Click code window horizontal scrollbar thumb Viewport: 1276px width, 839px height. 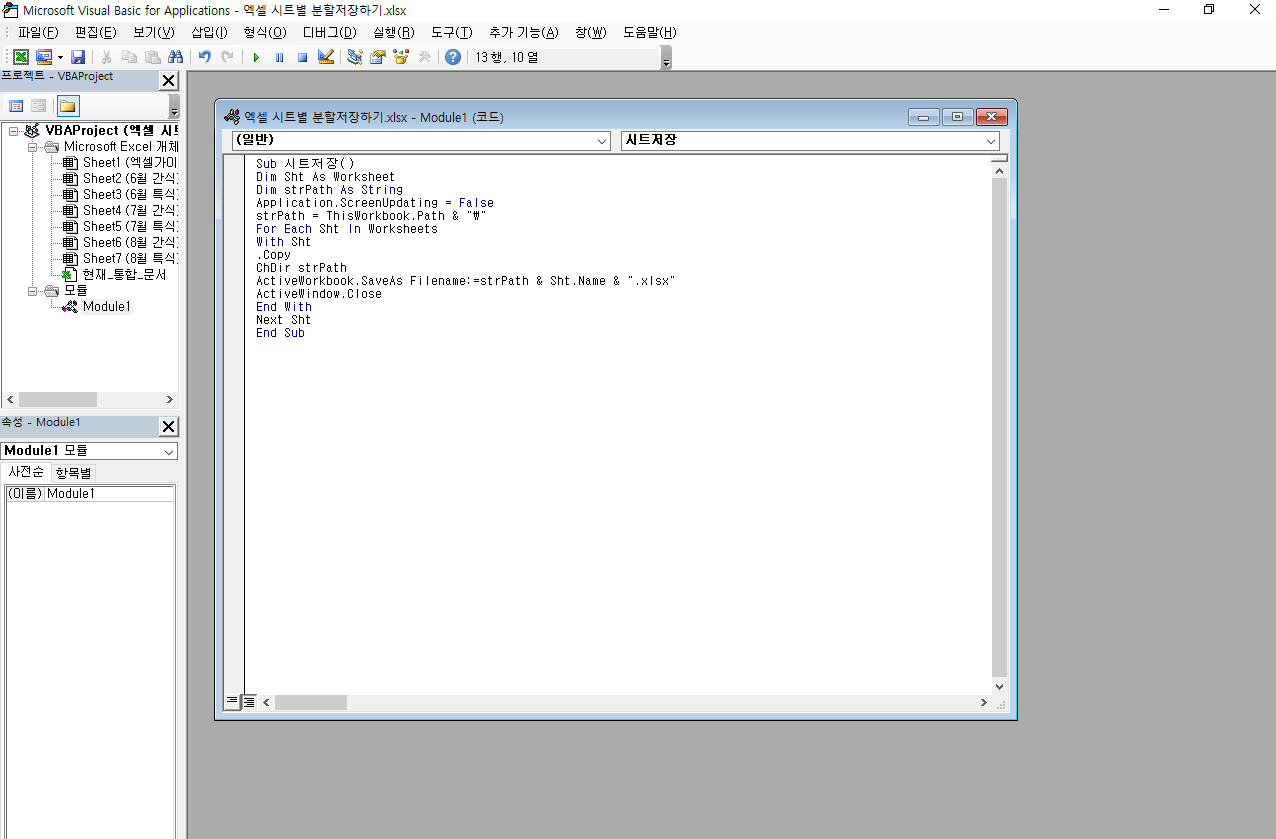[x=311, y=703]
